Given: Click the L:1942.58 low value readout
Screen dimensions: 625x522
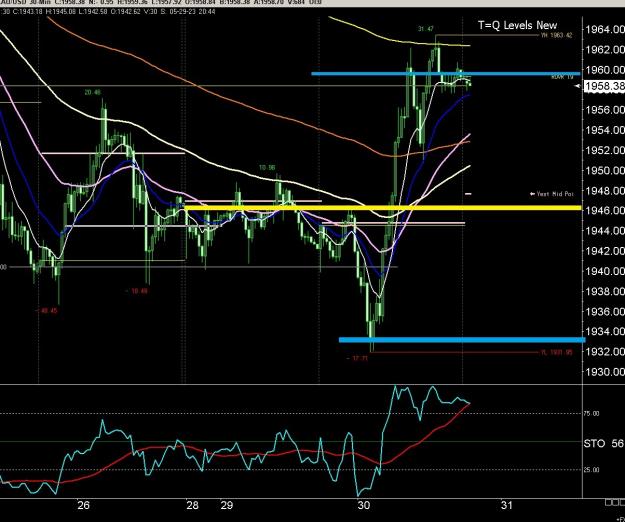Looking at the screenshot, I should tap(92, 12).
